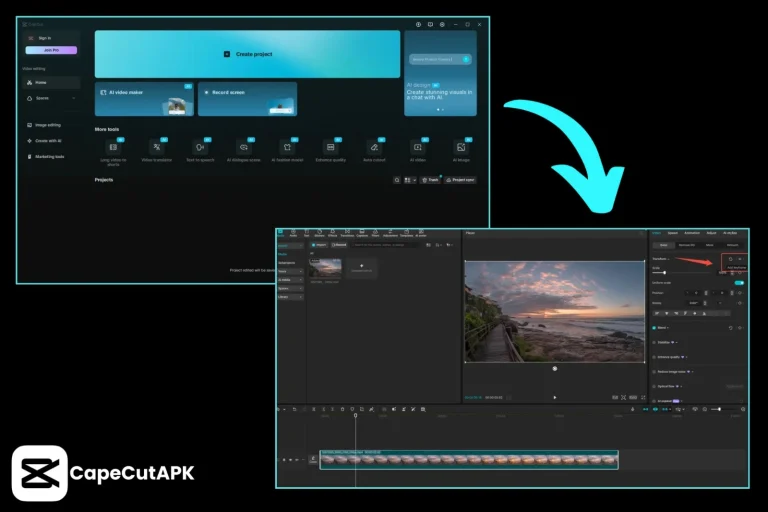Click the fullscreen icon in the player

(643, 397)
